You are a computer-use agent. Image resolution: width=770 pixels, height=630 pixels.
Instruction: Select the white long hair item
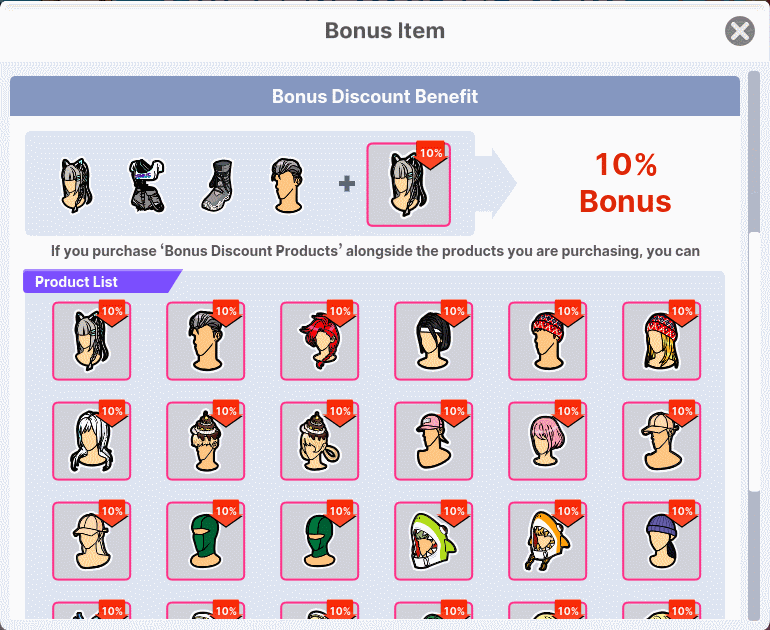pyautogui.click(x=91, y=440)
